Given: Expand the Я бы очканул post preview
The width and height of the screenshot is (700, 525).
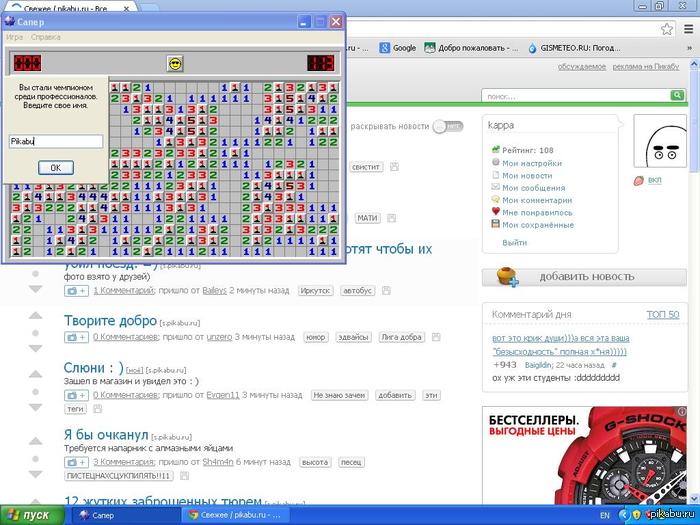Looking at the screenshot, I should (76, 462).
